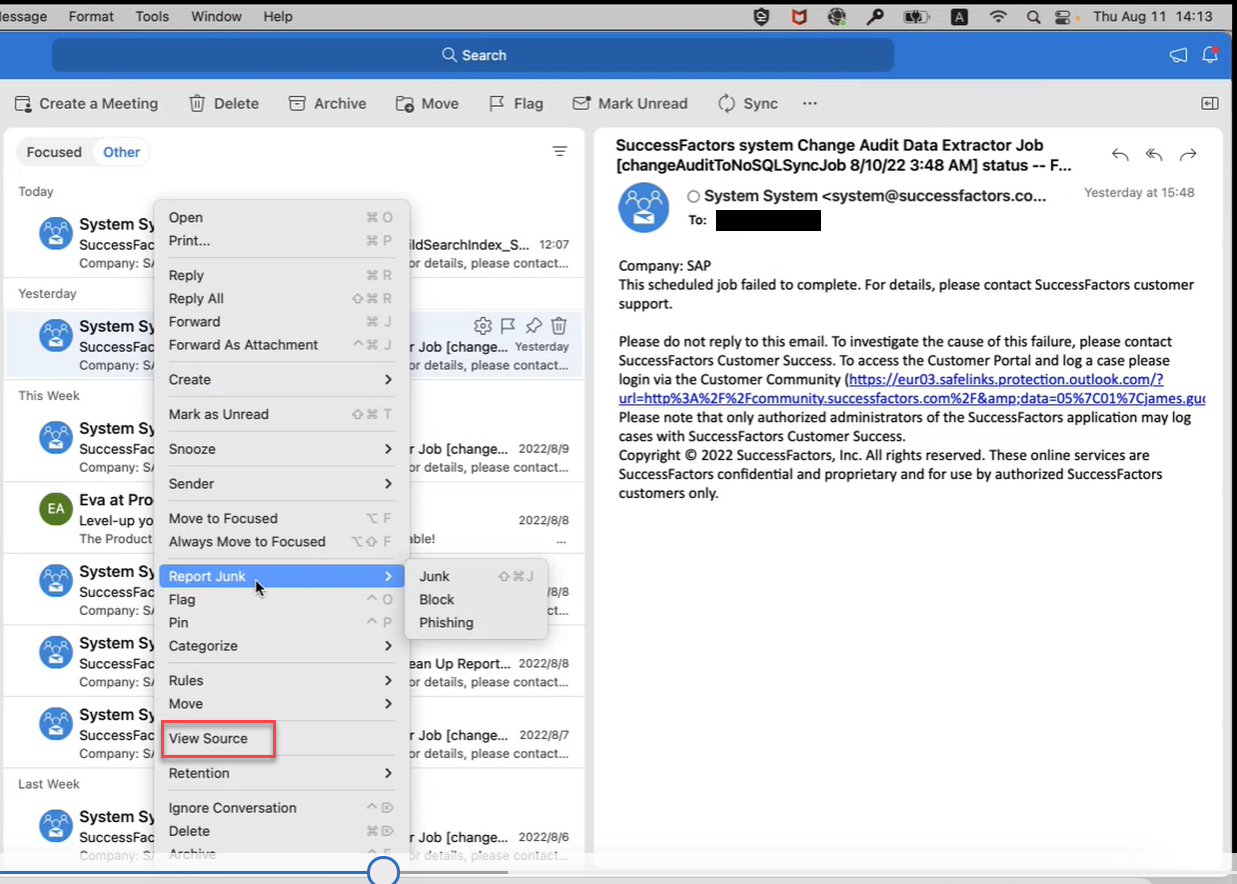Click flag icon on selected Yesterday message
This screenshot has height=884, width=1237.
tap(508, 326)
